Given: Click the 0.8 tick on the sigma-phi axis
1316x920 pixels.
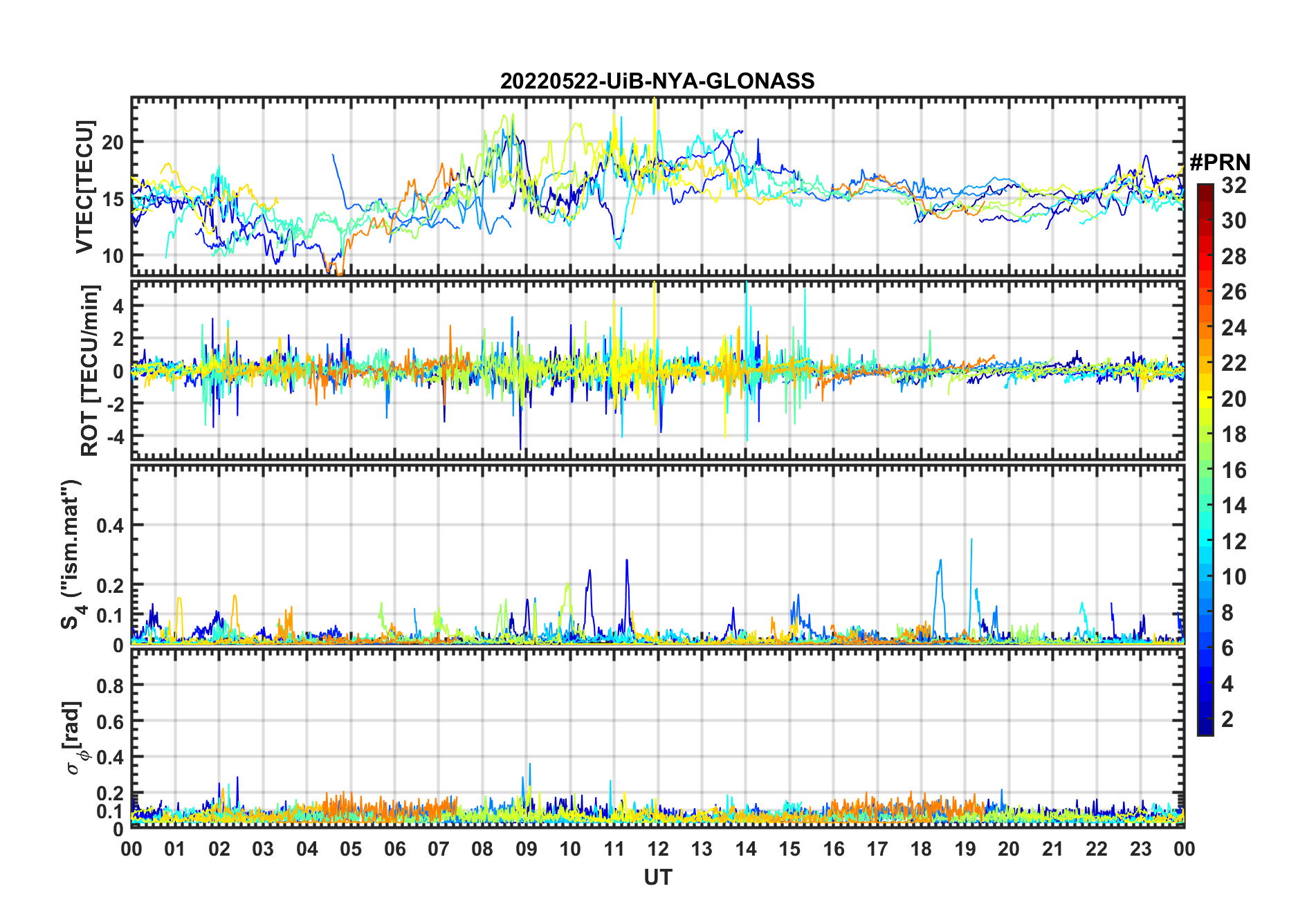Looking at the screenshot, I should pos(110,686).
